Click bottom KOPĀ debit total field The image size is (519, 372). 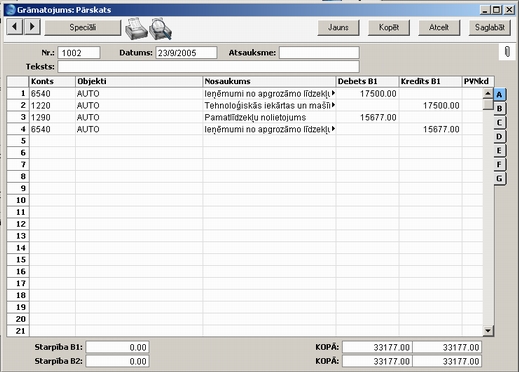tap(377, 361)
